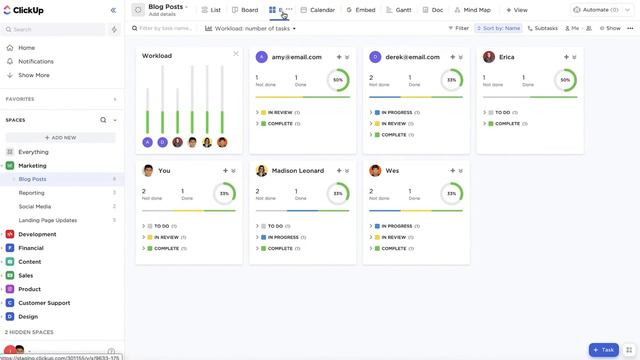Search spaces using magnifier icon
640x360 pixels.
pyautogui.click(x=103, y=120)
